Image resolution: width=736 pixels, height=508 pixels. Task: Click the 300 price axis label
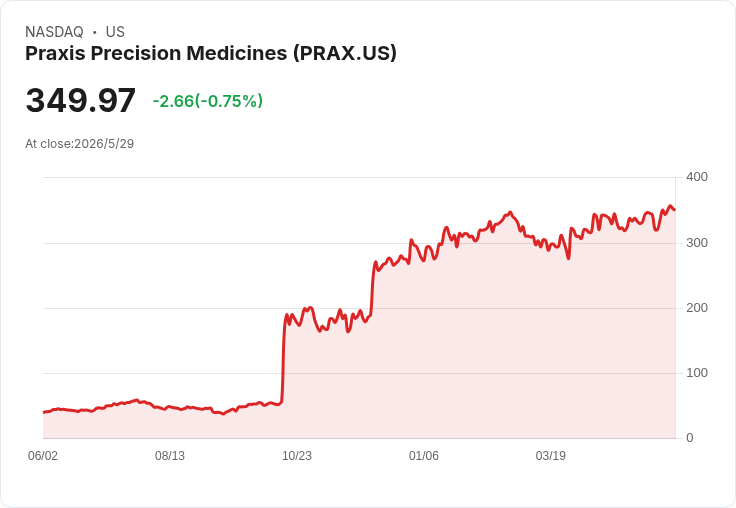coord(697,243)
